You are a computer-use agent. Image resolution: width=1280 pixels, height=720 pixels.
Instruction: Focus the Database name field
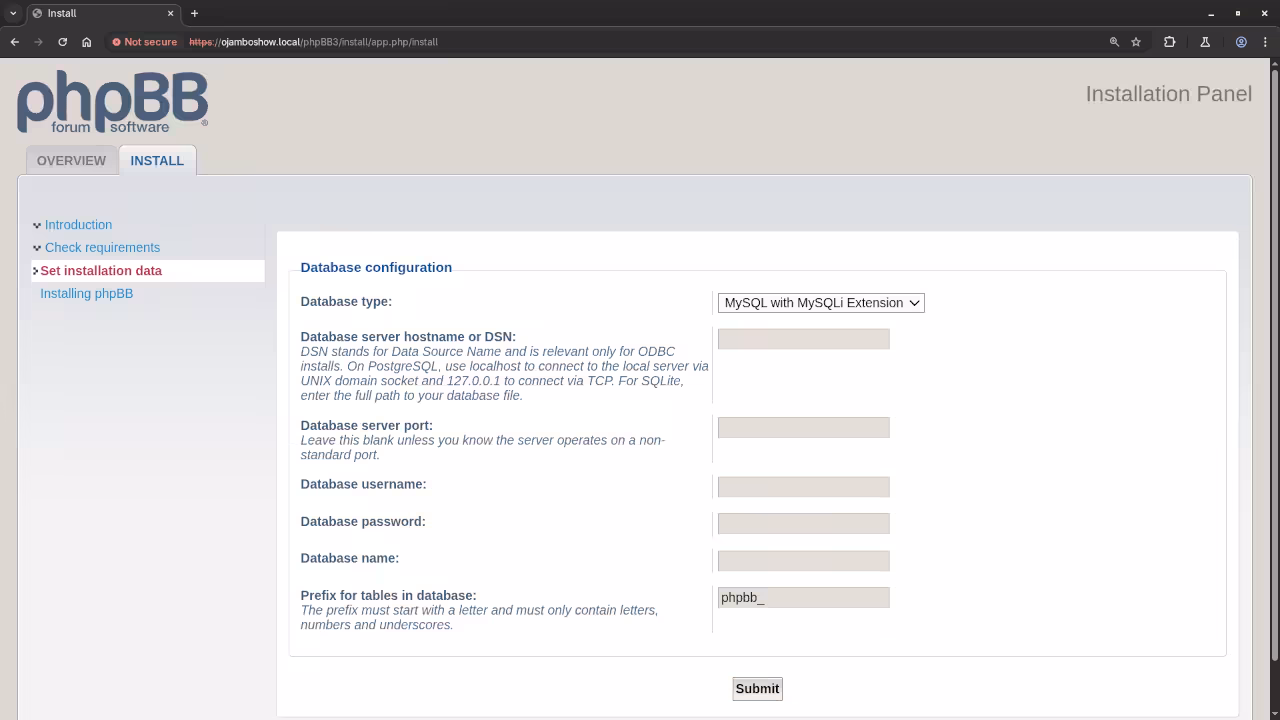pos(803,561)
